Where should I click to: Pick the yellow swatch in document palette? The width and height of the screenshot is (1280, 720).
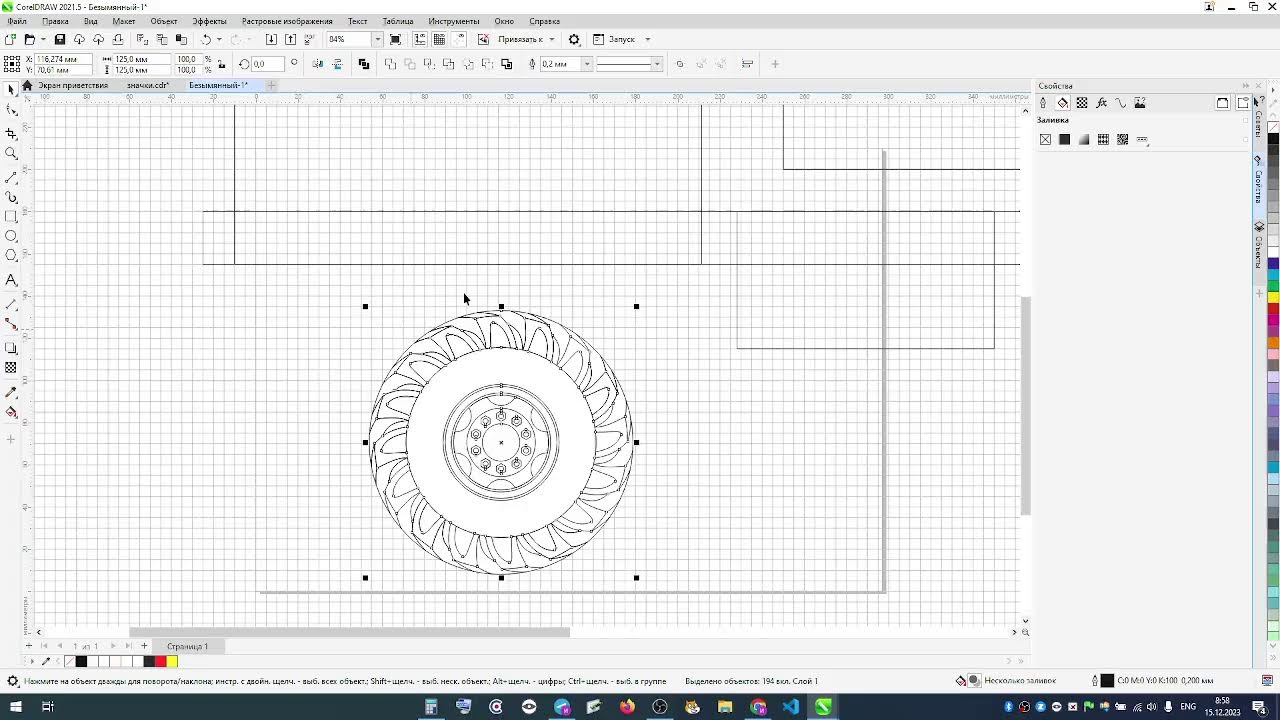(172, 661)
